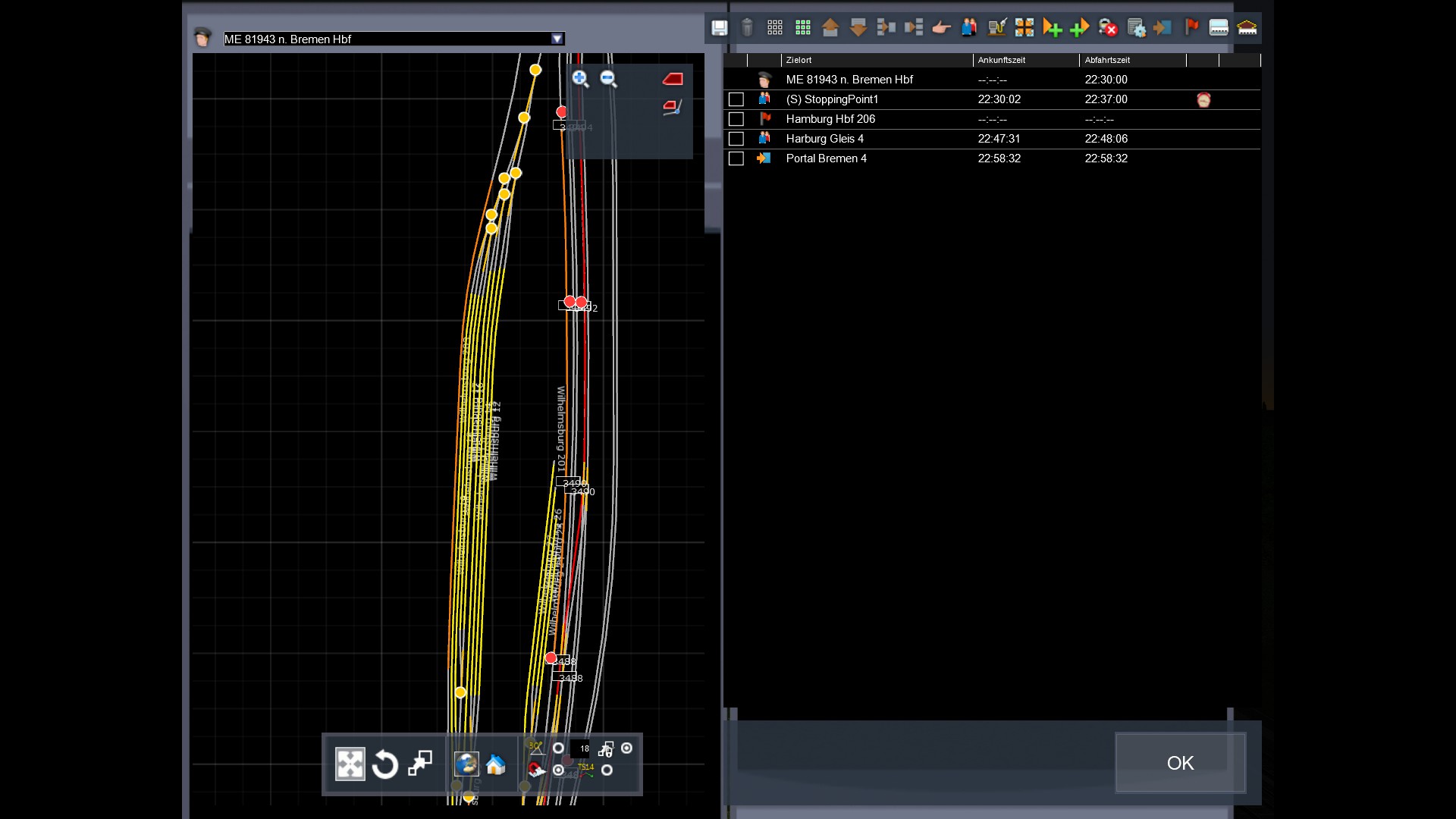The image size is (1456, 819).
Task: Click the trash can delete icon
Action: tap(747, 28)
